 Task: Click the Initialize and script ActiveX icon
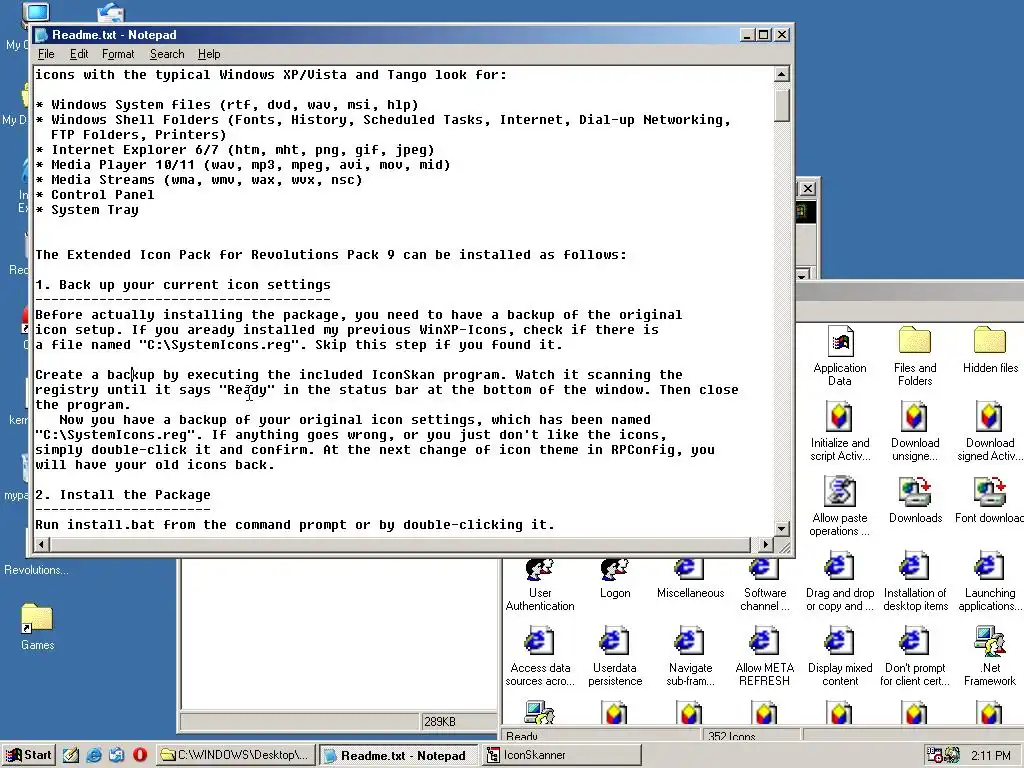point(840,417)
